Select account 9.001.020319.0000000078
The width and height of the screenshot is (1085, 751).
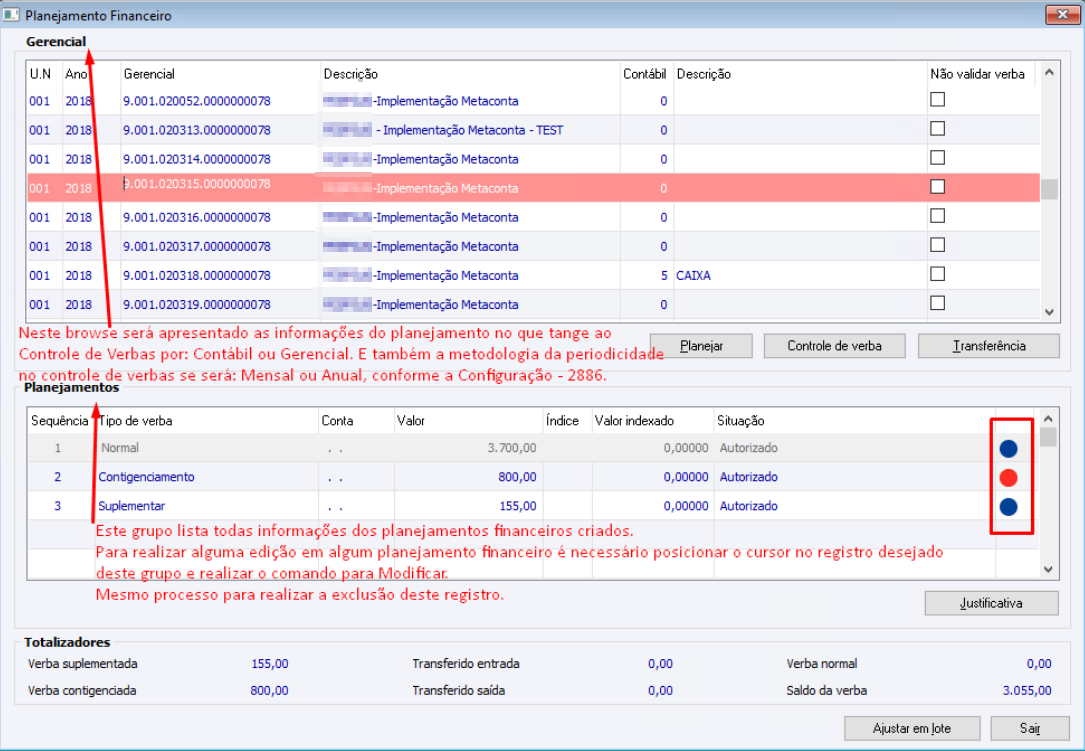pyautogui.click(x=197, y=305)
